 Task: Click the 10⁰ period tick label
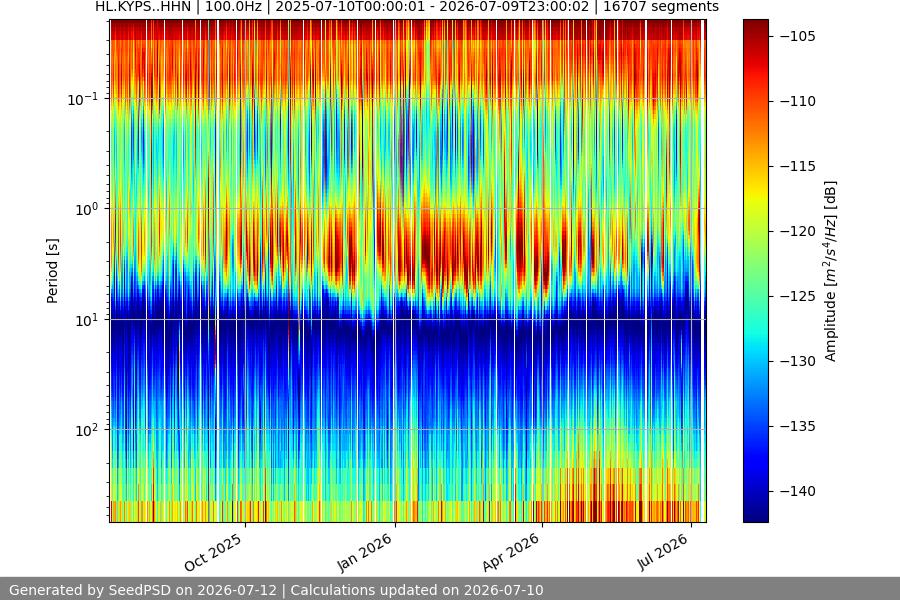coord(87,210)
